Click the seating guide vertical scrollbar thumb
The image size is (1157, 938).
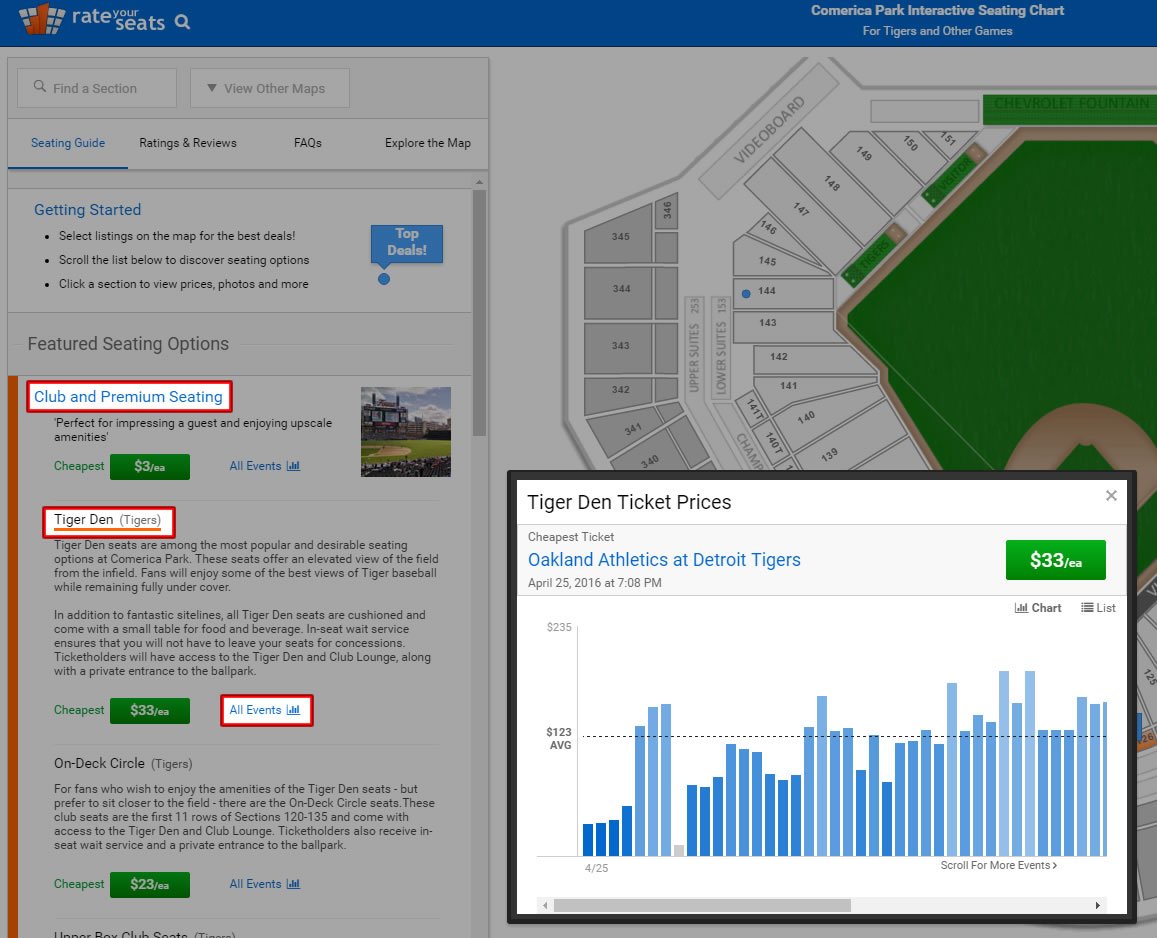coord(480,313)
